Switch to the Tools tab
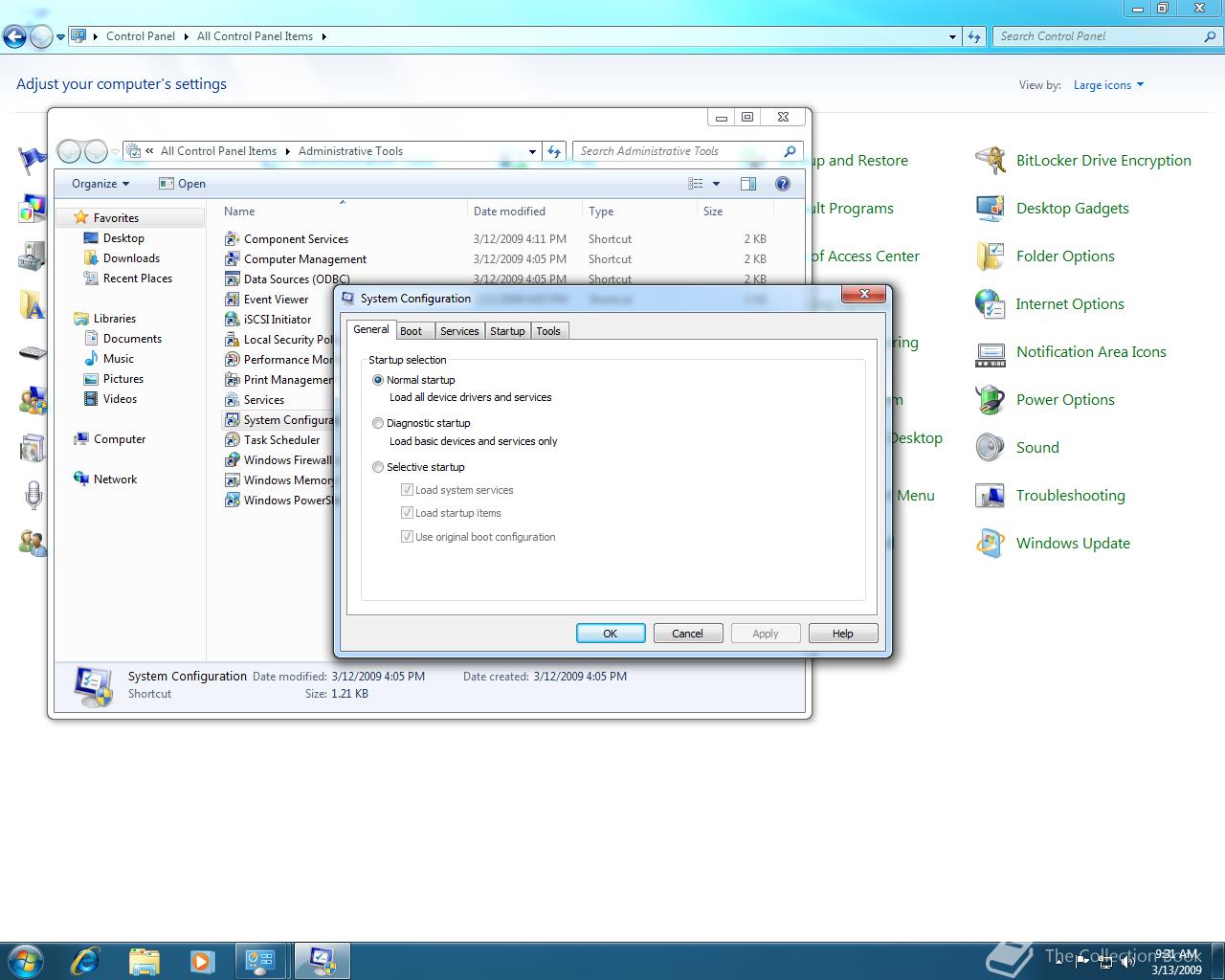The image size is (1225, 980). [548, 331]
